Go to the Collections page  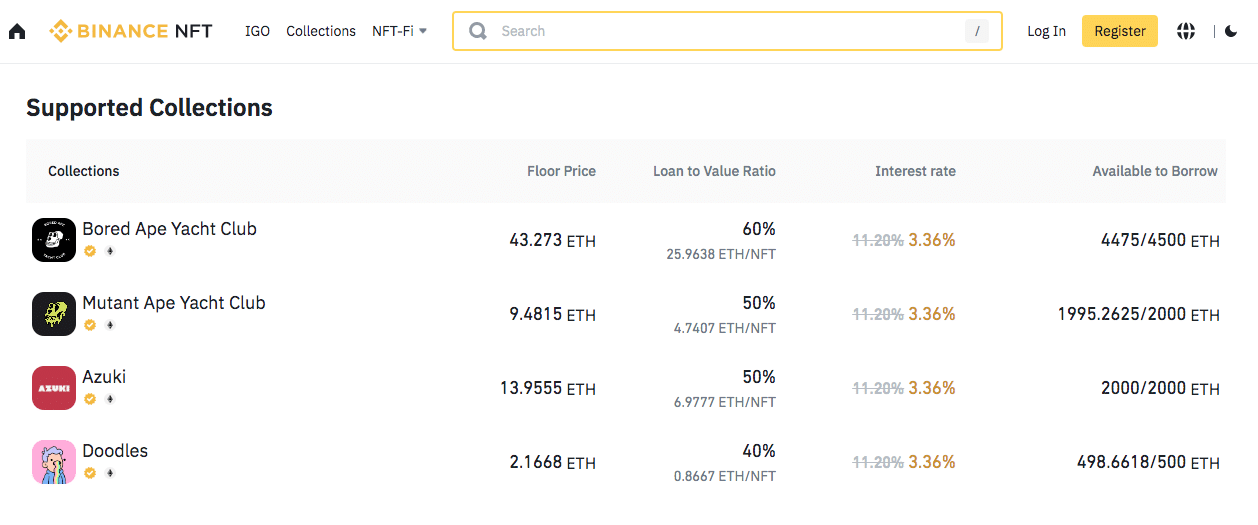(321, 31)
